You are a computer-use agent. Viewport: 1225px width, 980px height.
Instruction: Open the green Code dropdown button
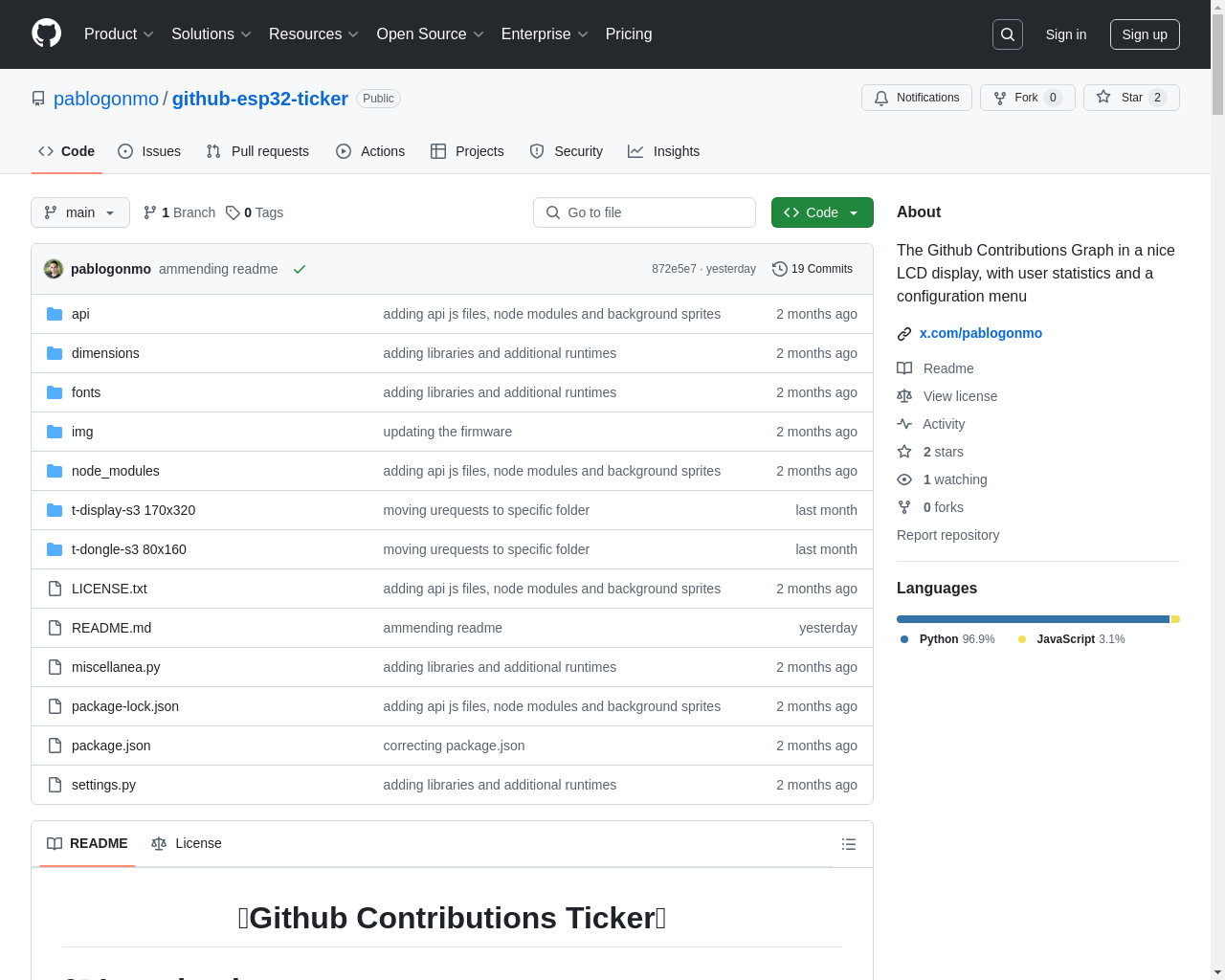(x=822, y=212)
